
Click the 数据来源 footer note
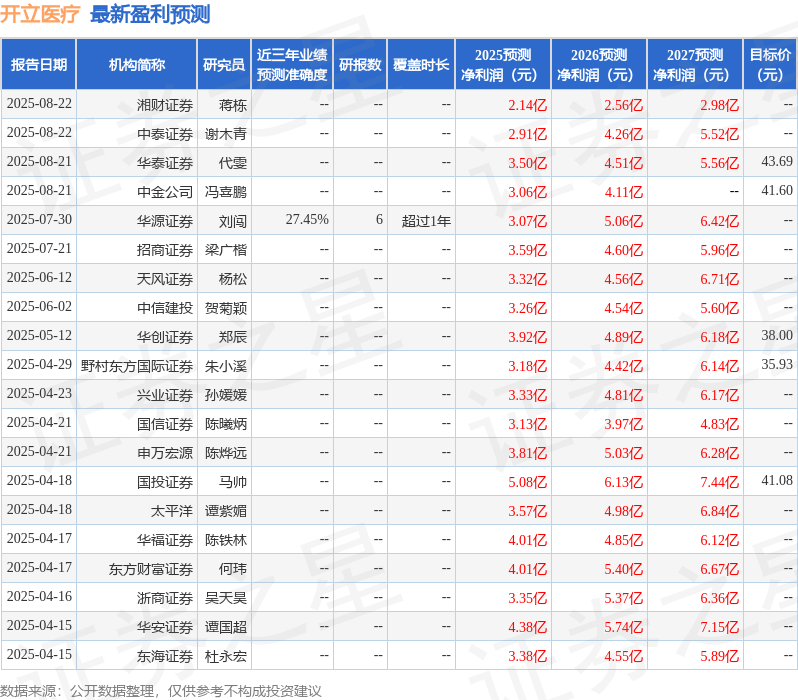(x=161, y=691)
